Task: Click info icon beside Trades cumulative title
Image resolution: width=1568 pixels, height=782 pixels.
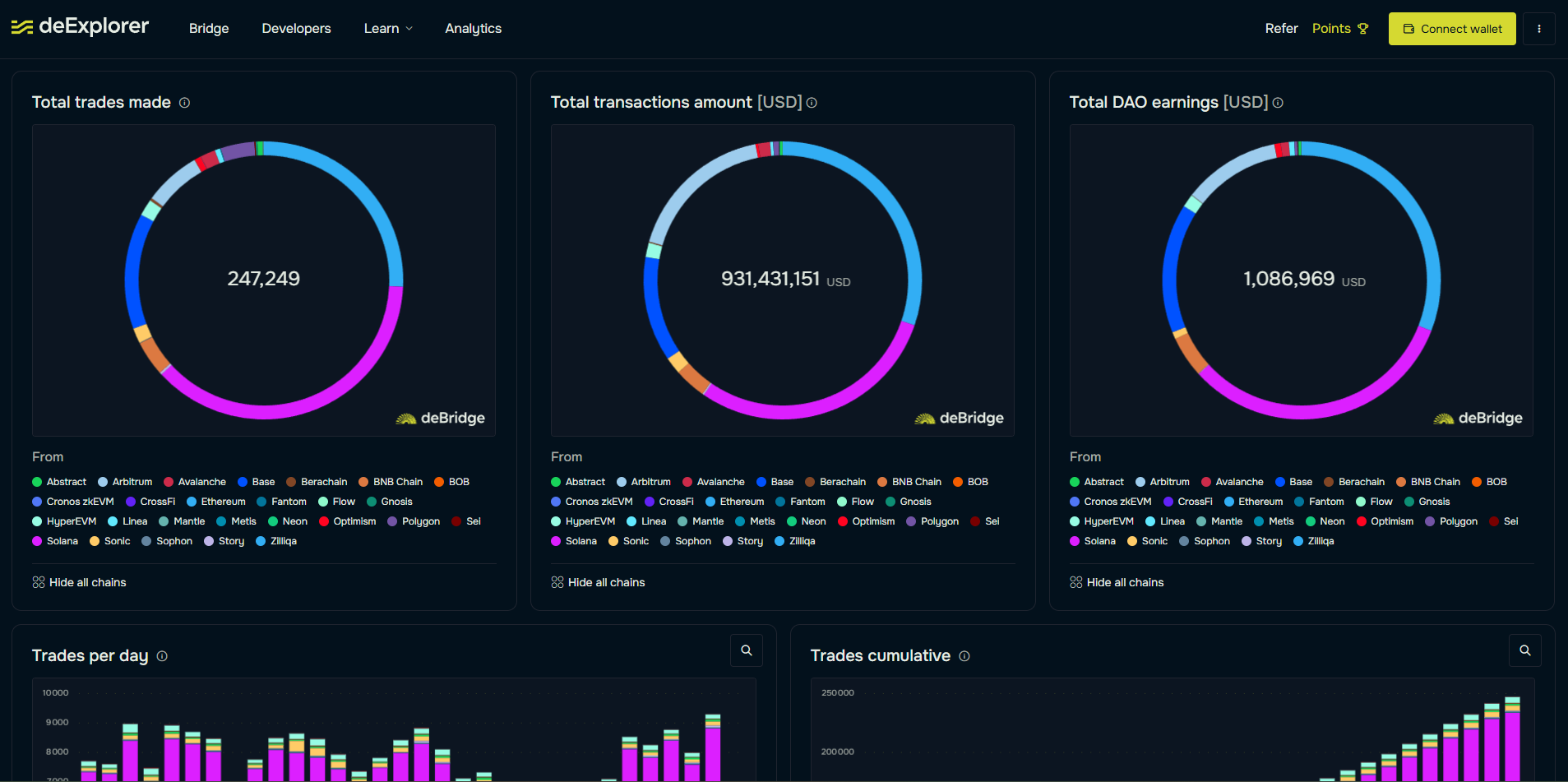Action: click(964, 656)
